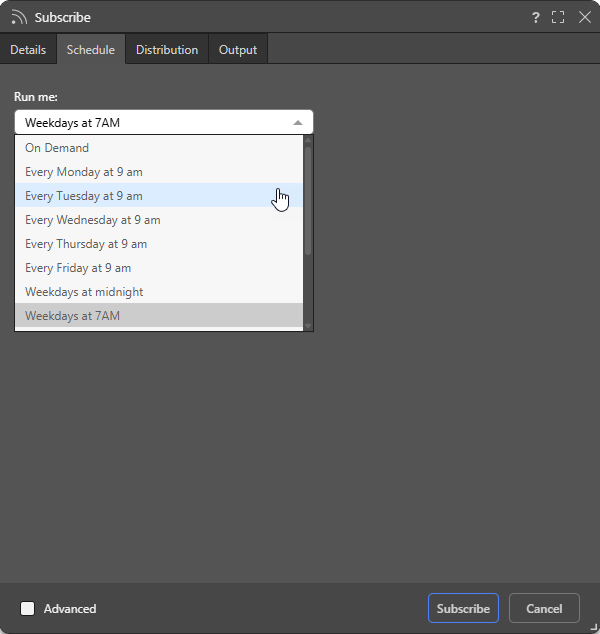Select Weekdays at midnight option

159,292
